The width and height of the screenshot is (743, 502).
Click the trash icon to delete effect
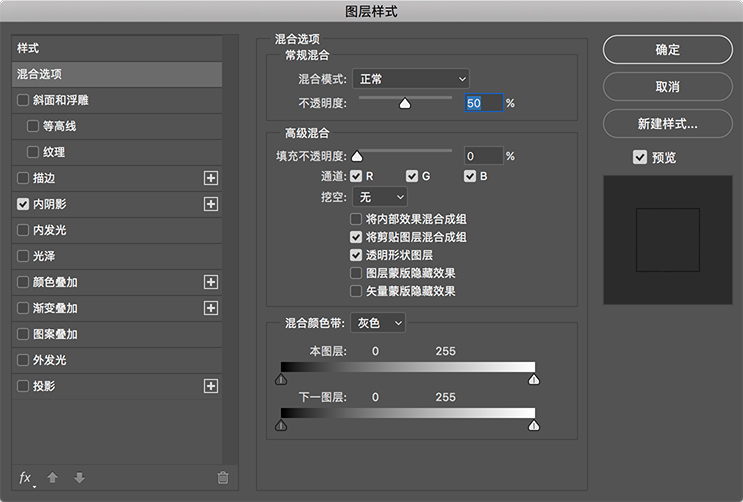pos(223,478)
